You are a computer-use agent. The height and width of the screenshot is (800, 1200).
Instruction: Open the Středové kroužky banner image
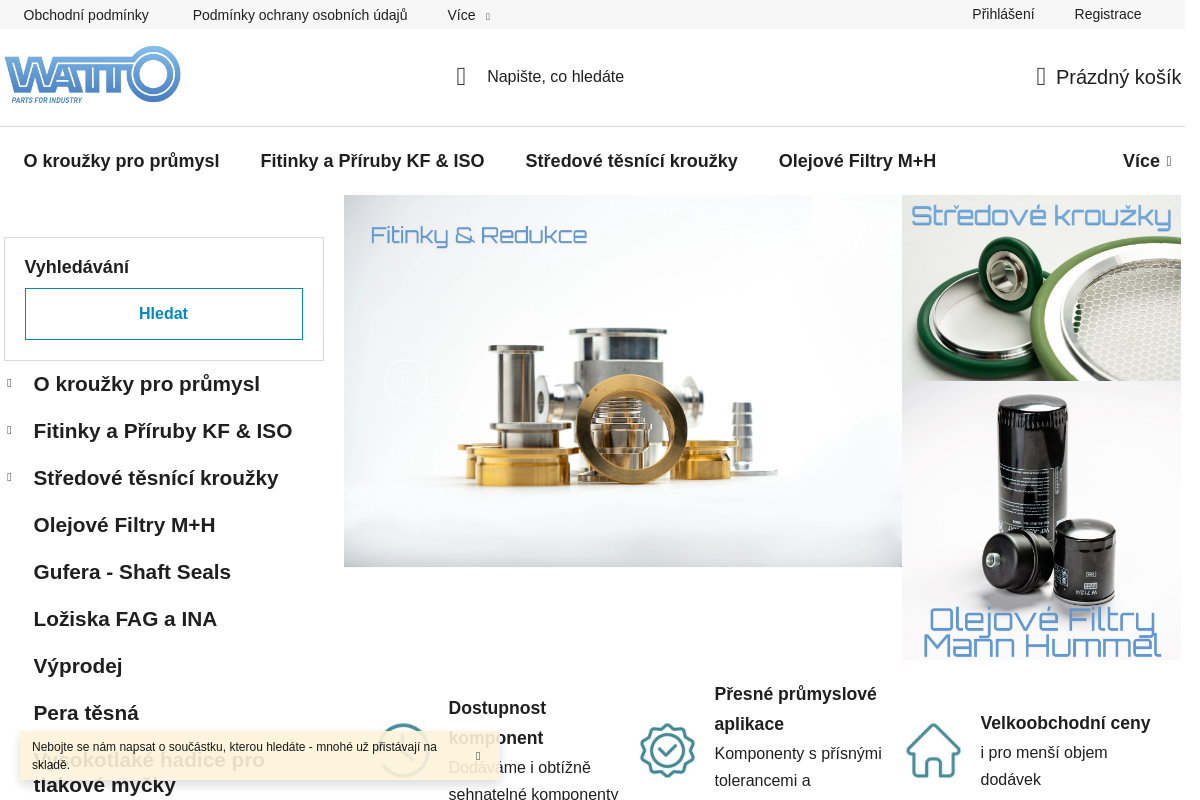1041,288
